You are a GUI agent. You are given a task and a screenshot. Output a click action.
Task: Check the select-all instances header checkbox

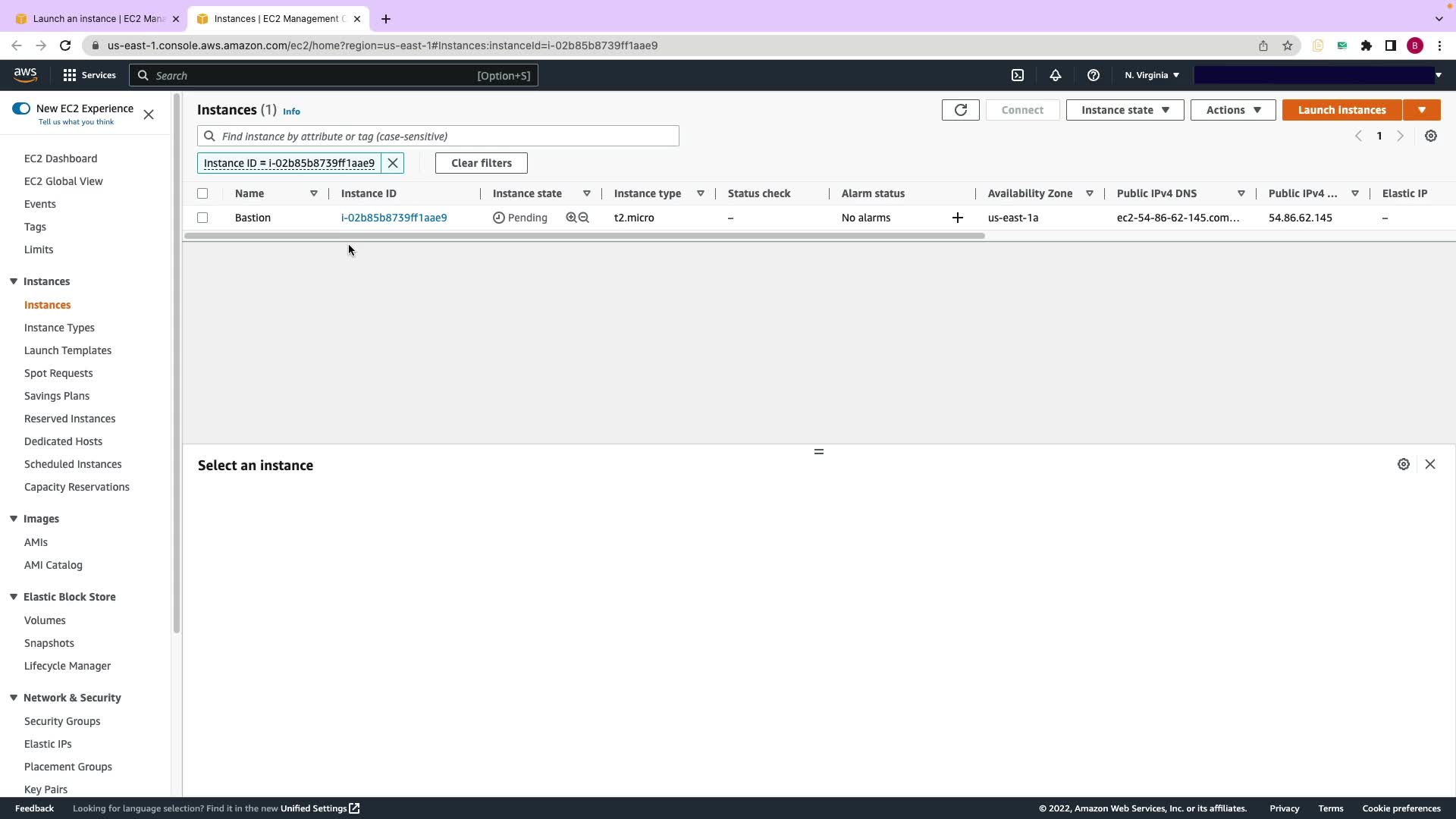pyautogui.click(x=202, y=193)
